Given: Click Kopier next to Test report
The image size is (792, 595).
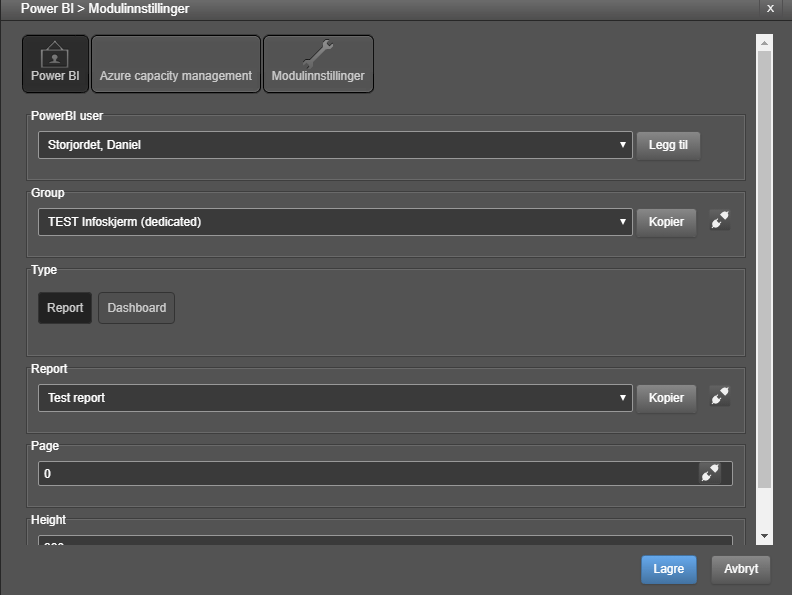Looking at the screenshot, I should [x=666, y=399].
